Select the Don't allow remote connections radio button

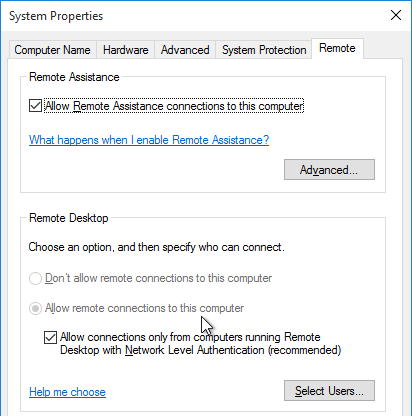click(x=35, y=278)
